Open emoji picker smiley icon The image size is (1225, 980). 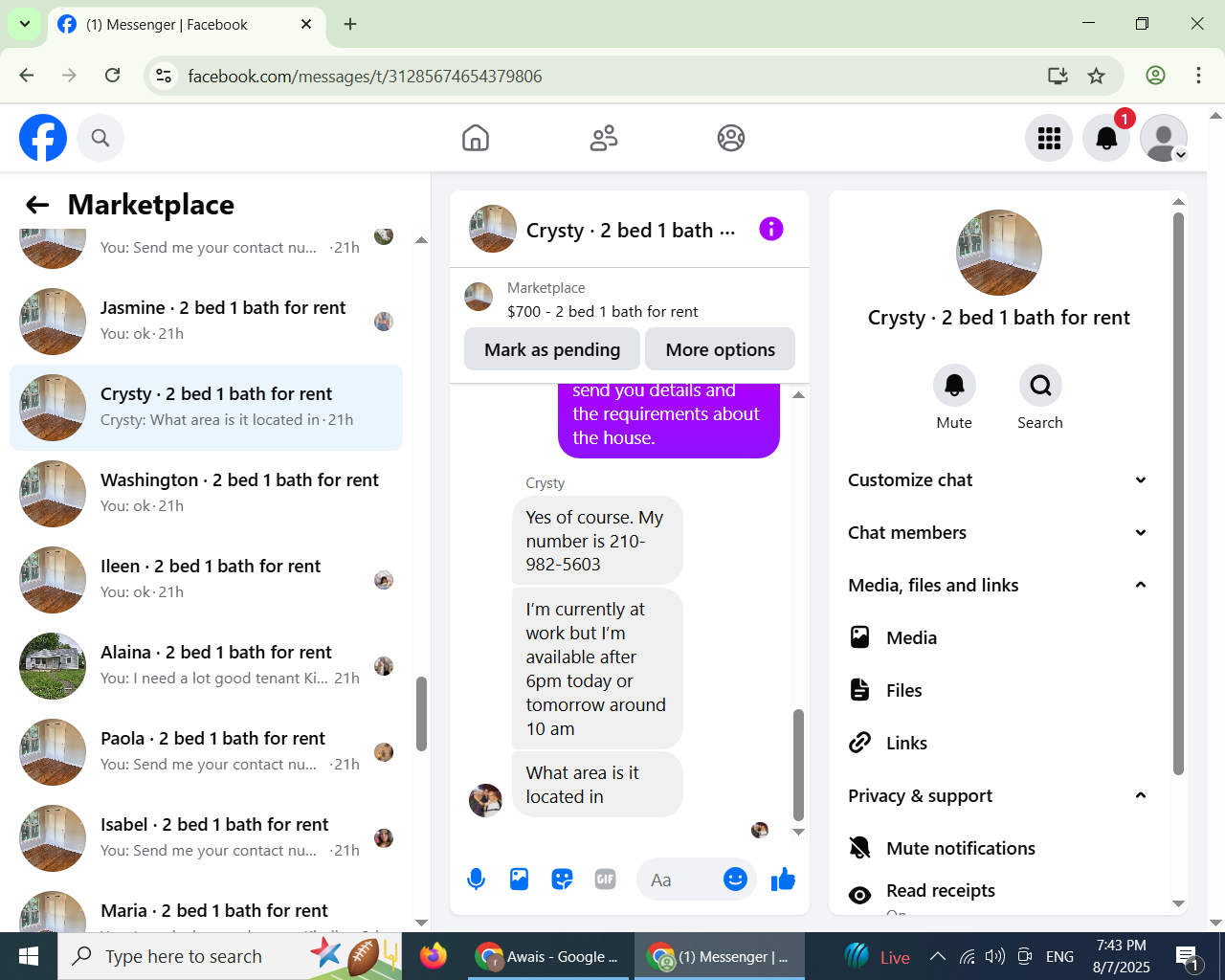coord(735,880)
